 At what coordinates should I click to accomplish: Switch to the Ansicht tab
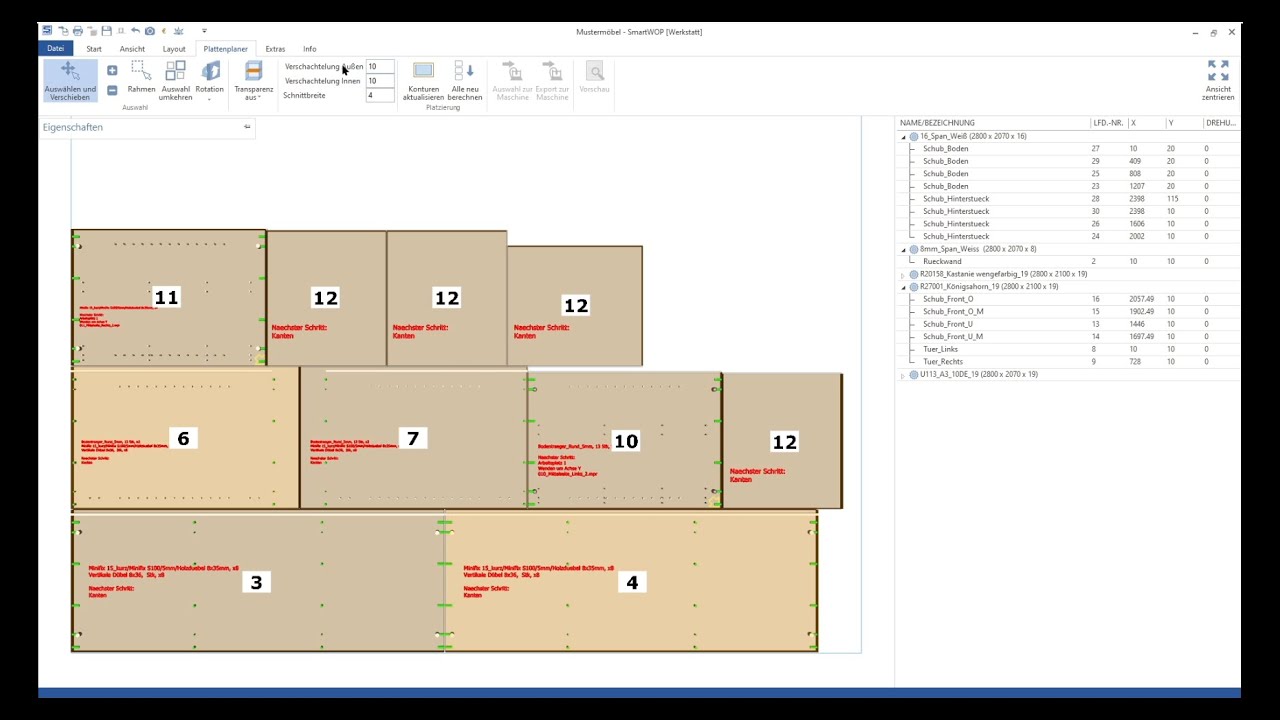pyautogui.click(x=132, y=49)
